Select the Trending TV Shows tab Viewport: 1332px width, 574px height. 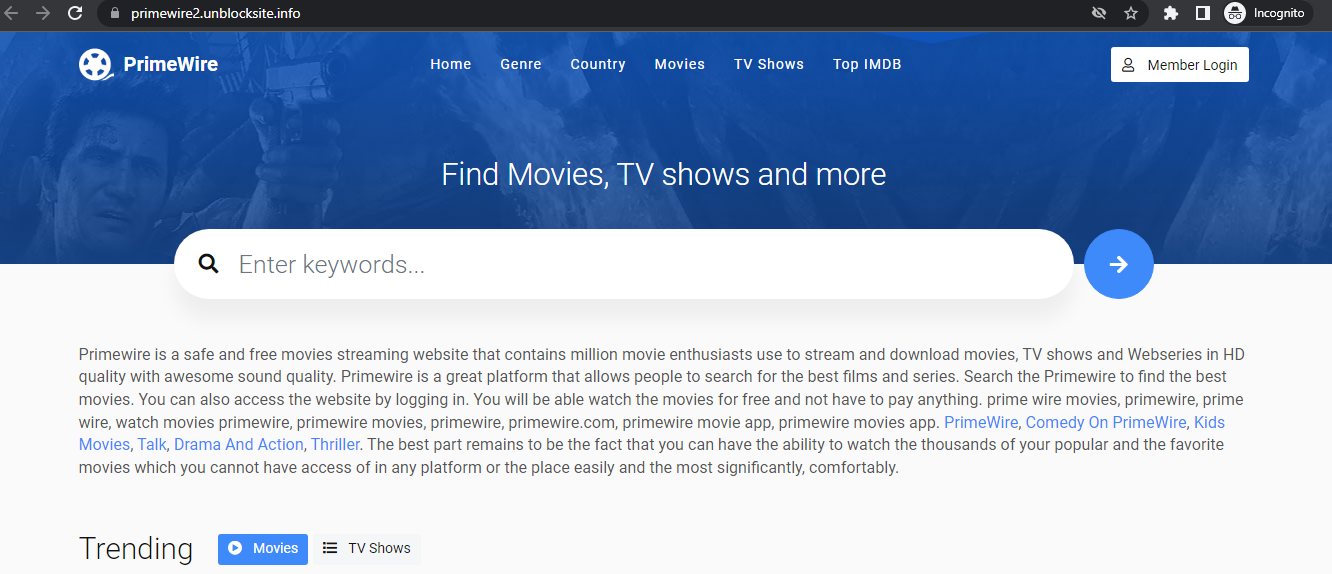coord(367,548)
